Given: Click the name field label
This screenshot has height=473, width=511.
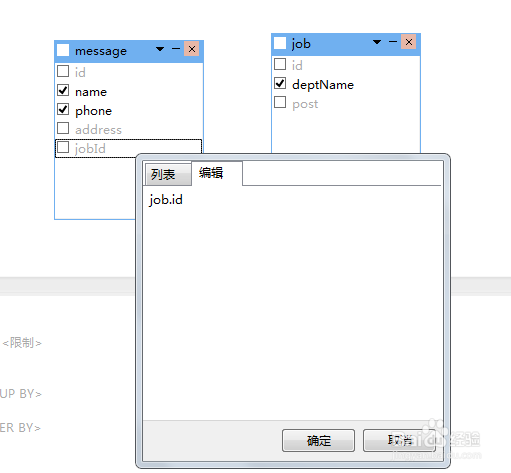Looking at the screenshot, I should 91,92.
